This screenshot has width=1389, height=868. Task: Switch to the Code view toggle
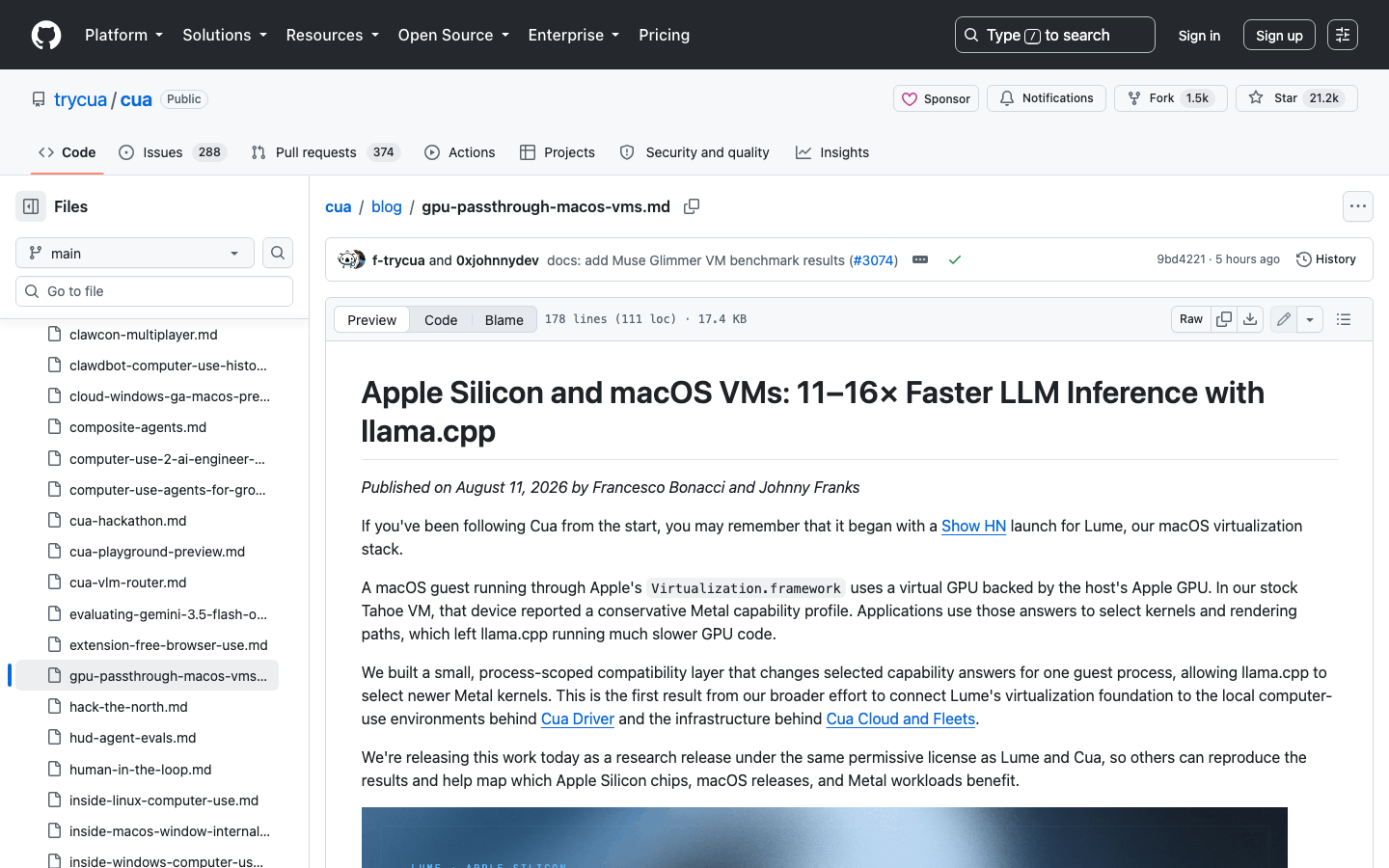[441, 319]
